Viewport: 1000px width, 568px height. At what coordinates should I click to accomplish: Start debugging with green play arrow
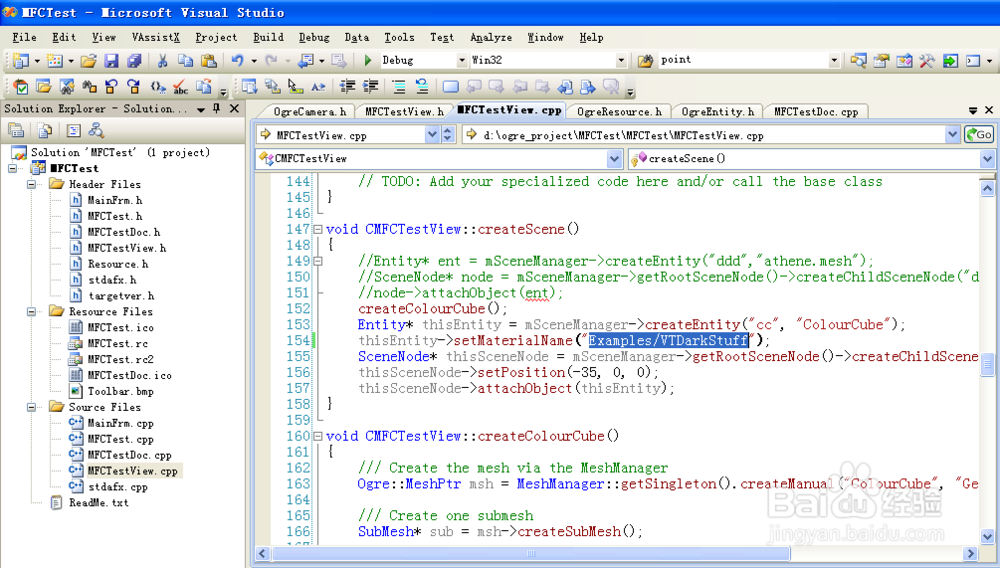(x=368, y=61)
